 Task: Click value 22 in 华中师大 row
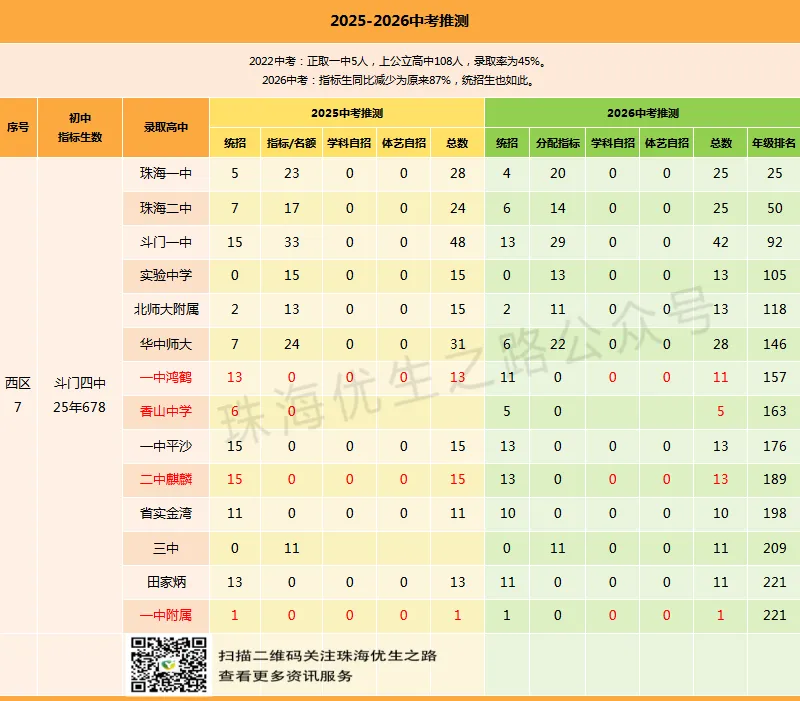pyautogui.click(x=558, y=344)
